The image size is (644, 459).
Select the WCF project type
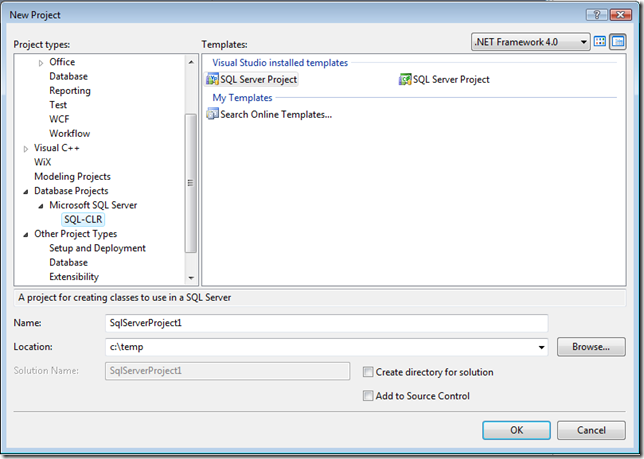click(x=59, y=119)
